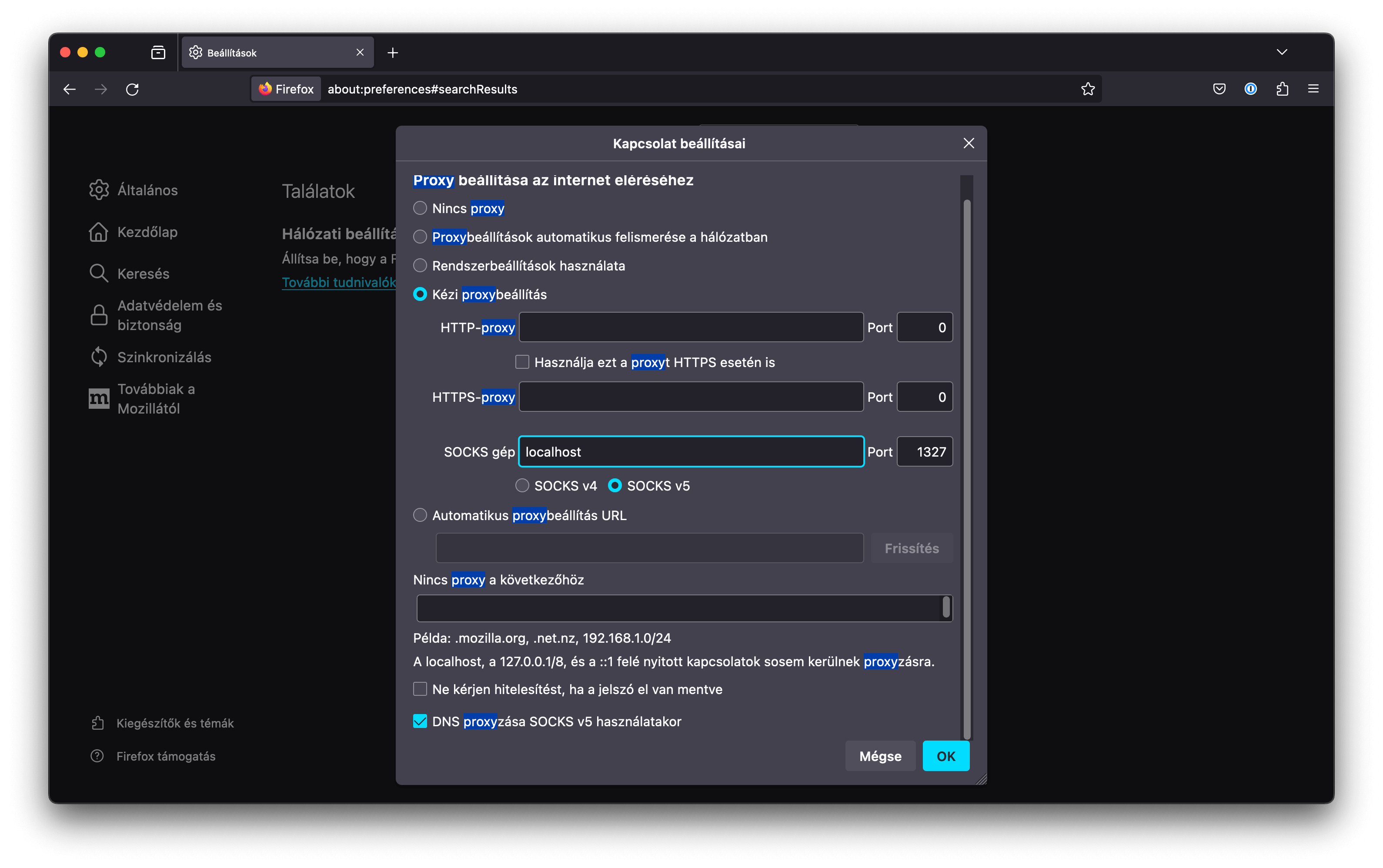Select Rendszerbeállítások használata radio option
Image resolution: width=1383 pixels, height=868 pixels.
(420, 266)
